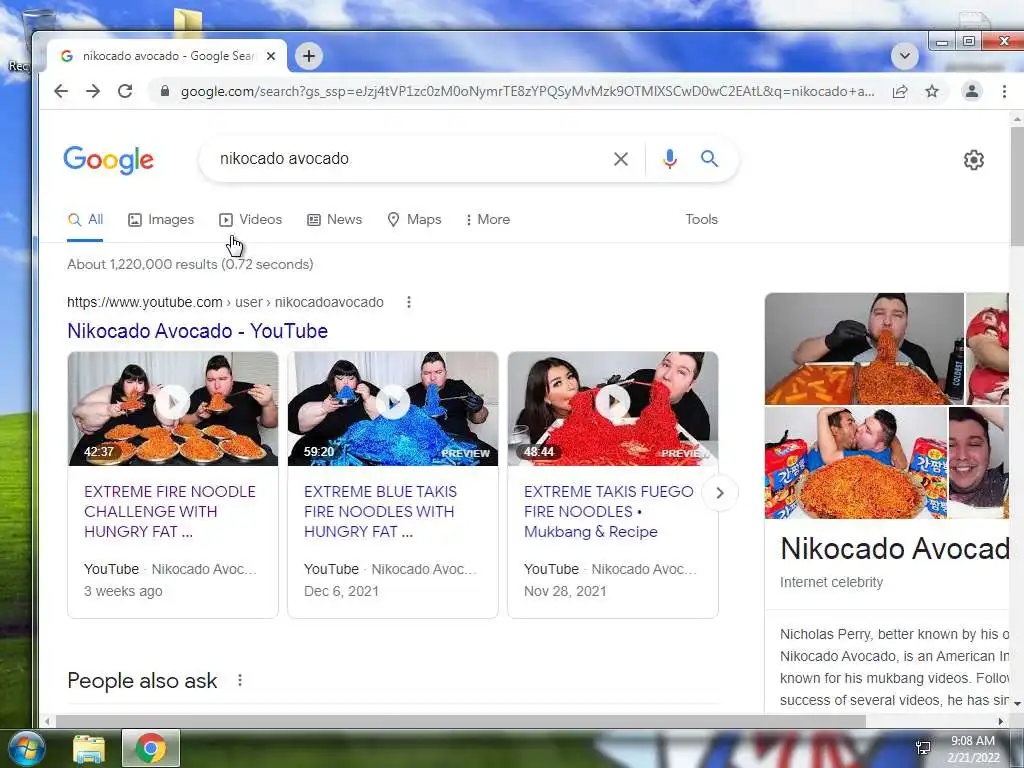Play the 42:37 Extreme Fire Noodle video thumbnail
This screenshot has width=1024, height=768.
tap(173, 409)
